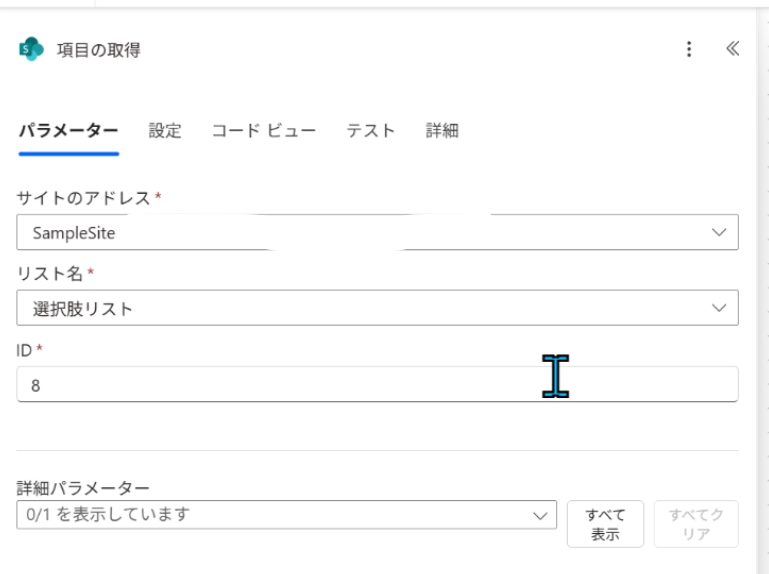Click the chevron on the SampleSite field
Screen dimensions: 769x574
[718, 232]
